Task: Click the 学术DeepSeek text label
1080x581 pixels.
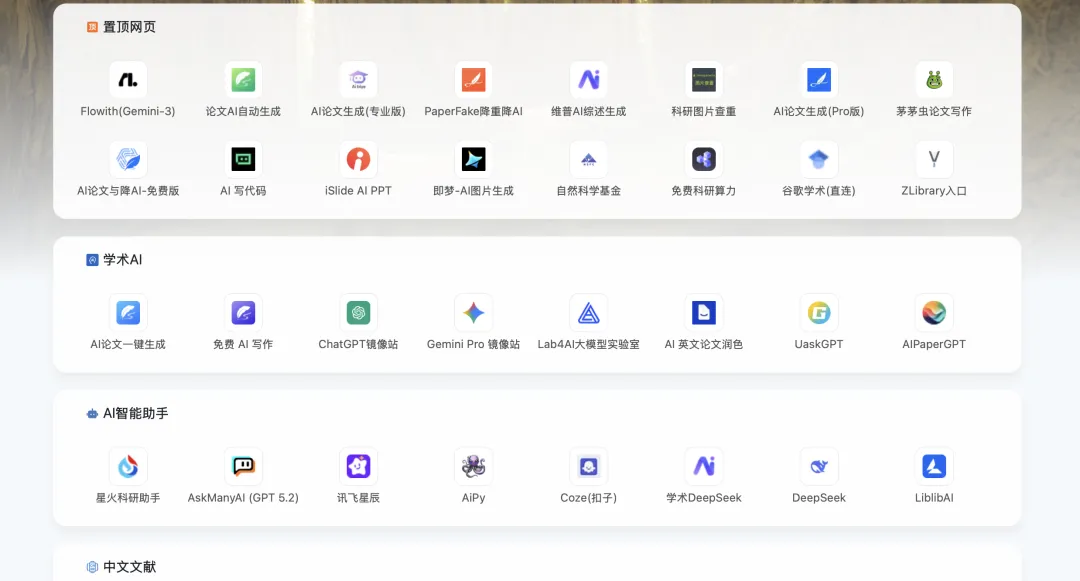Action: [703, 498]
